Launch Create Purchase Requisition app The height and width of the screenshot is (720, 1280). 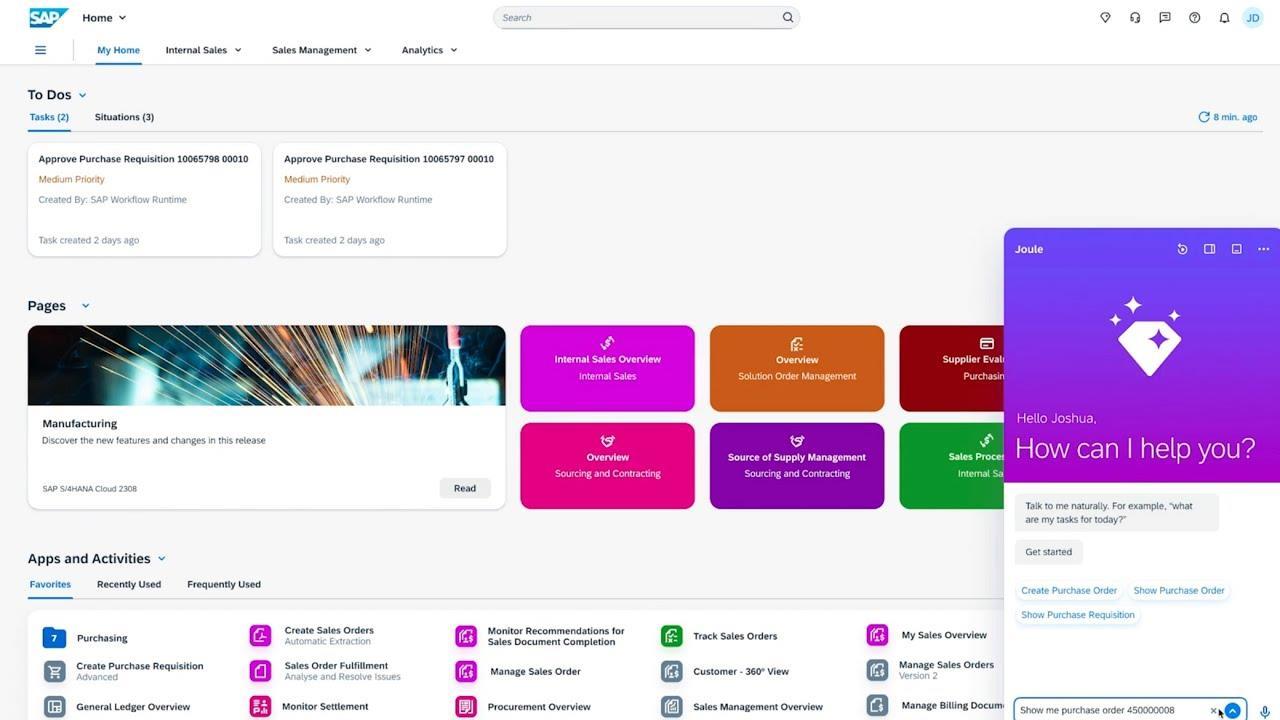(123, 671)
